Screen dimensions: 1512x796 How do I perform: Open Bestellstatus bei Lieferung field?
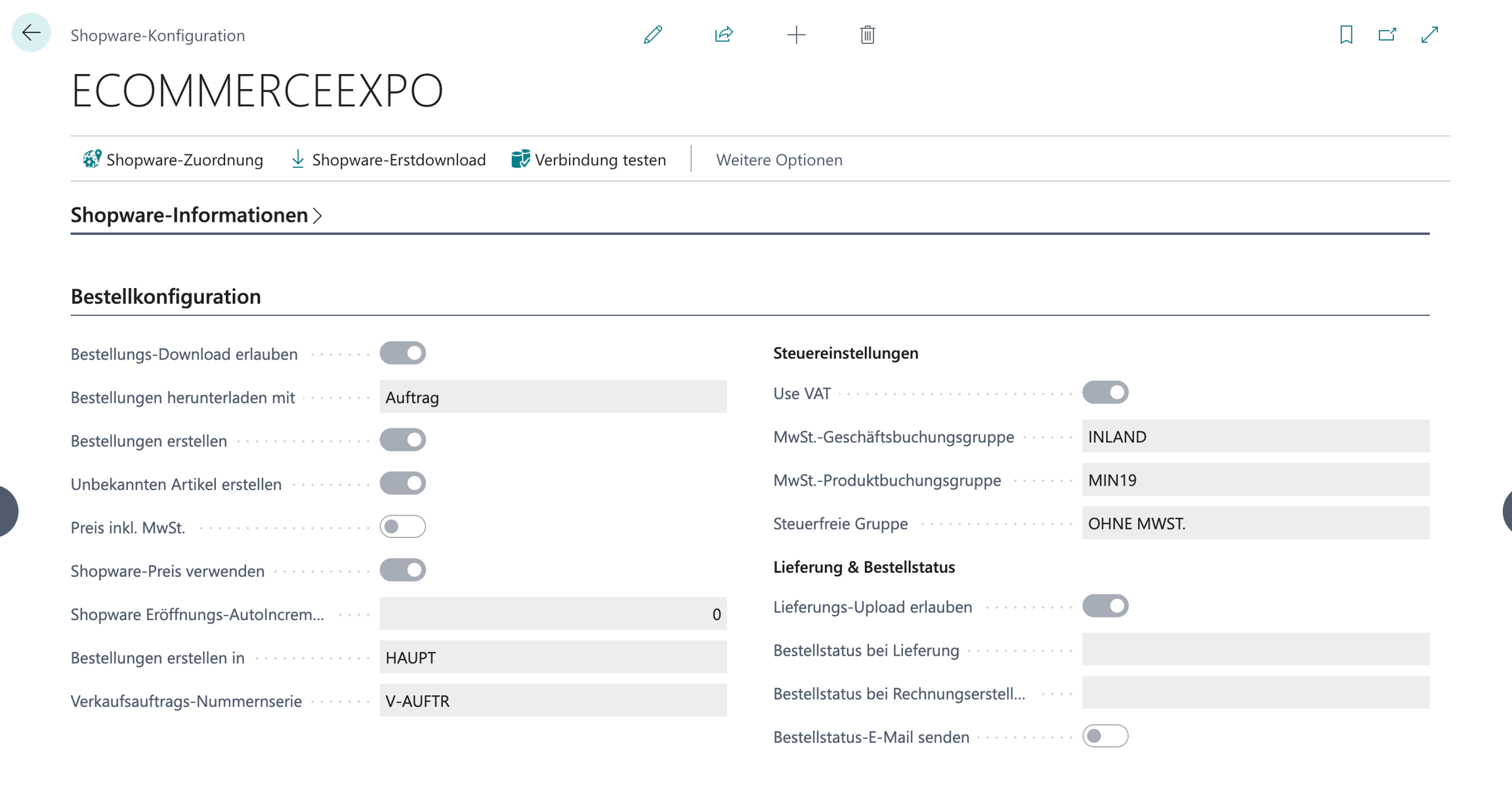1256,650
